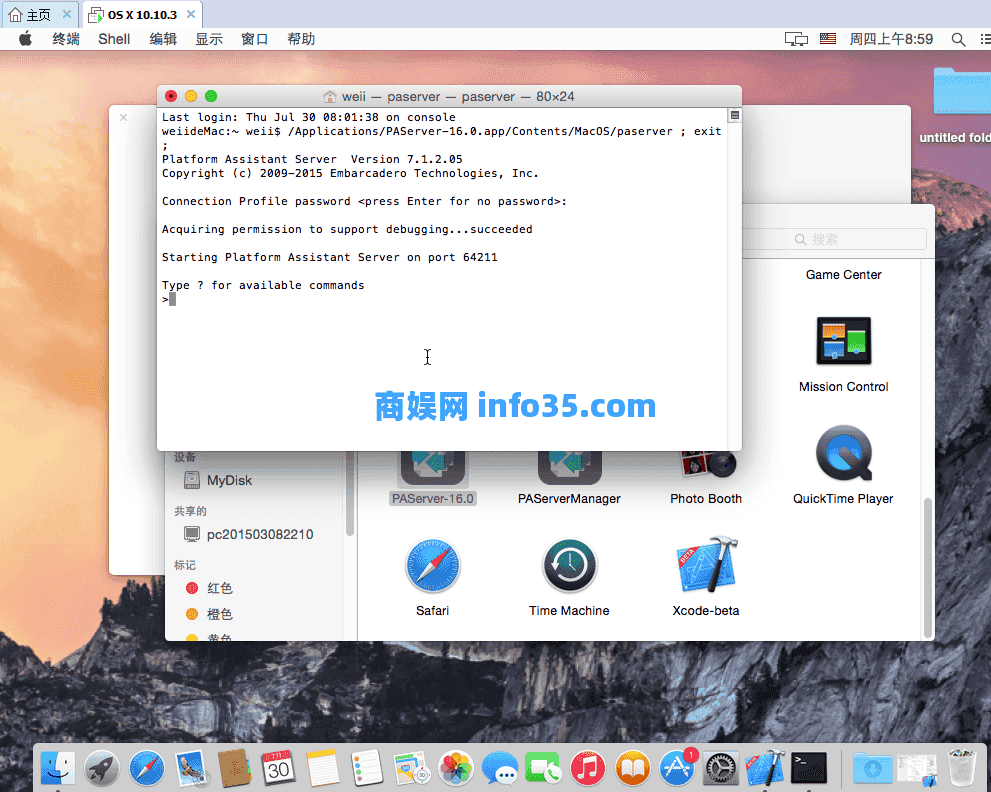Open Mail stamp icon in Dock
The height and width of the screenshot is (792, 991).
(x=192, y=768)
